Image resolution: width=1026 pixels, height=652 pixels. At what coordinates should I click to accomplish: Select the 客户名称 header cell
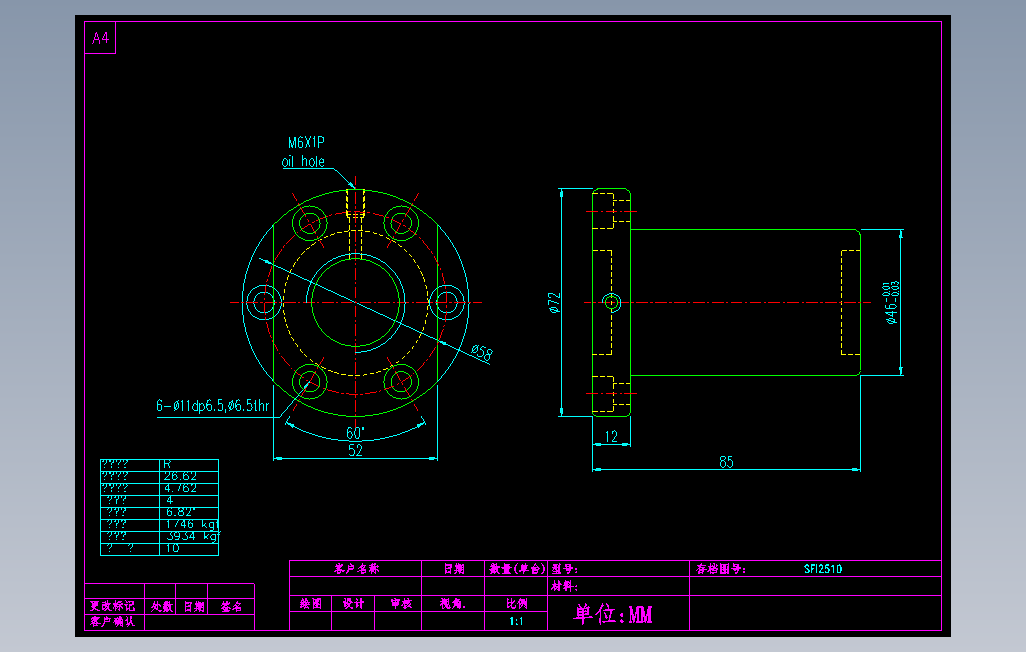(357, 569)
